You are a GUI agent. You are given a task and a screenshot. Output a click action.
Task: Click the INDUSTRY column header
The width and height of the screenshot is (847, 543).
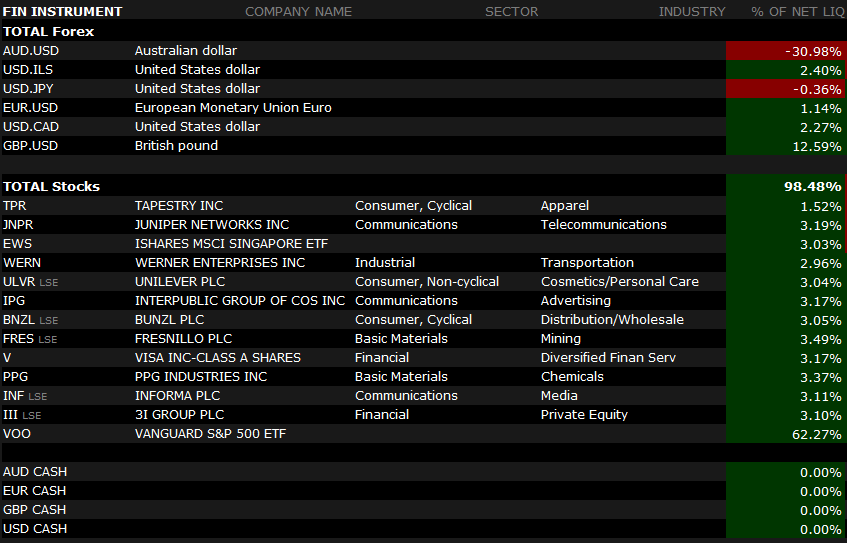click(x=691, y=11)
